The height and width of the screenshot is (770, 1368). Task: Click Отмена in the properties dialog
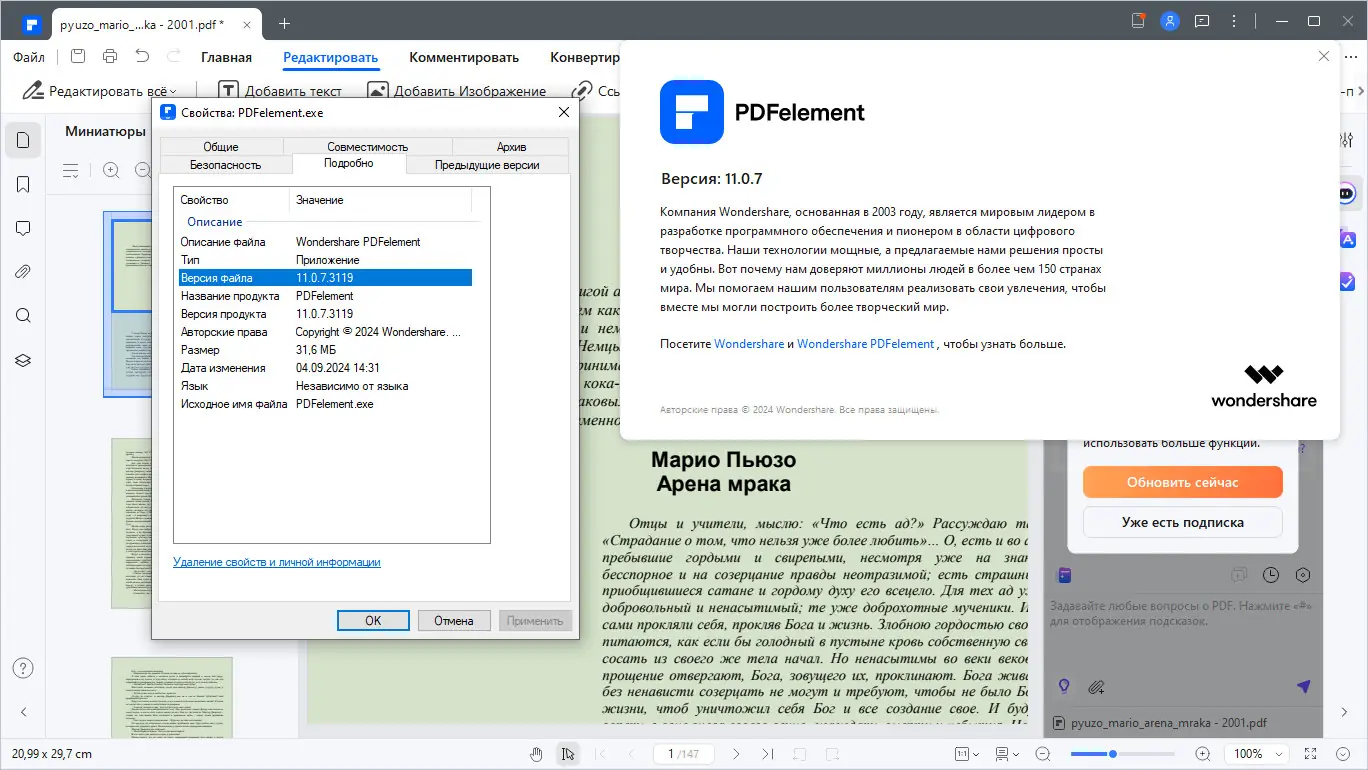[x=454, y=620]
